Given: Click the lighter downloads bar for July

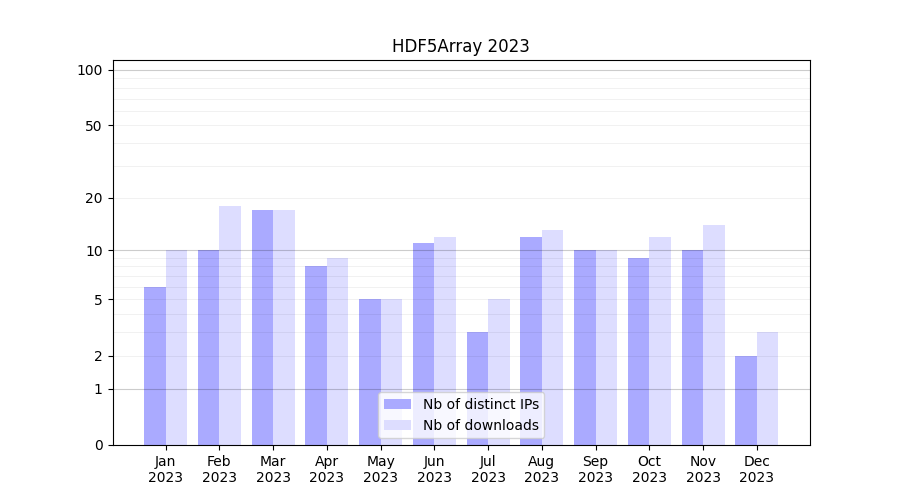Looking at the screenshot, I should (498, 371).
